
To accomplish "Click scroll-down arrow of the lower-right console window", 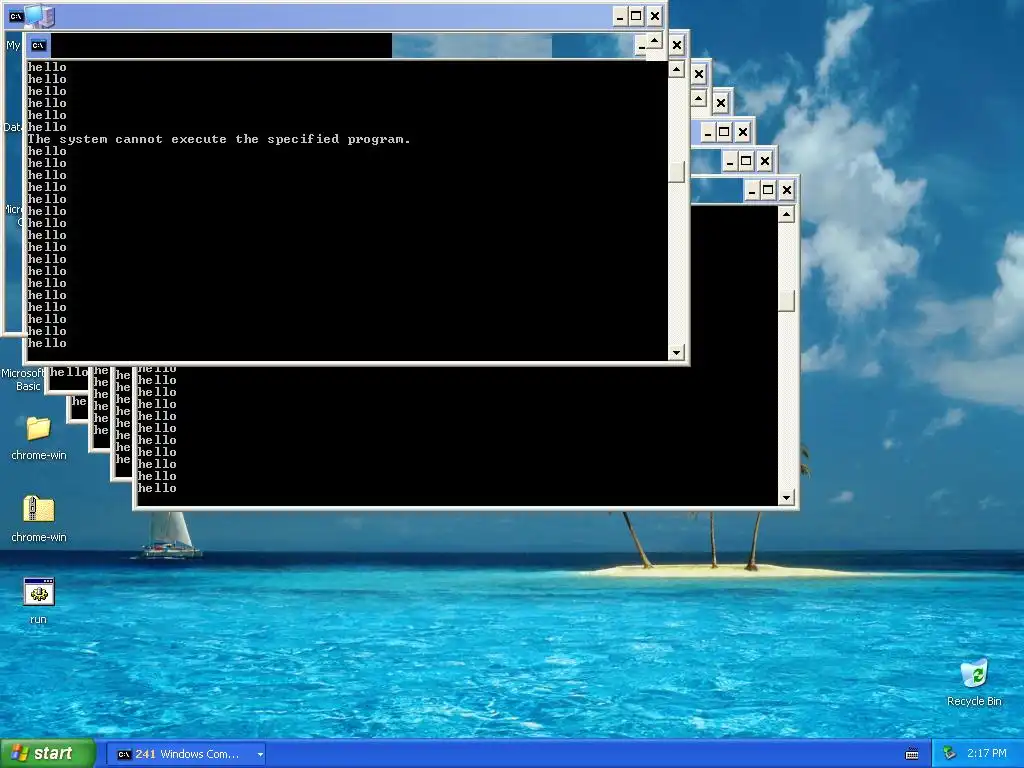I will pyautogui.click(x=786, y=498).
